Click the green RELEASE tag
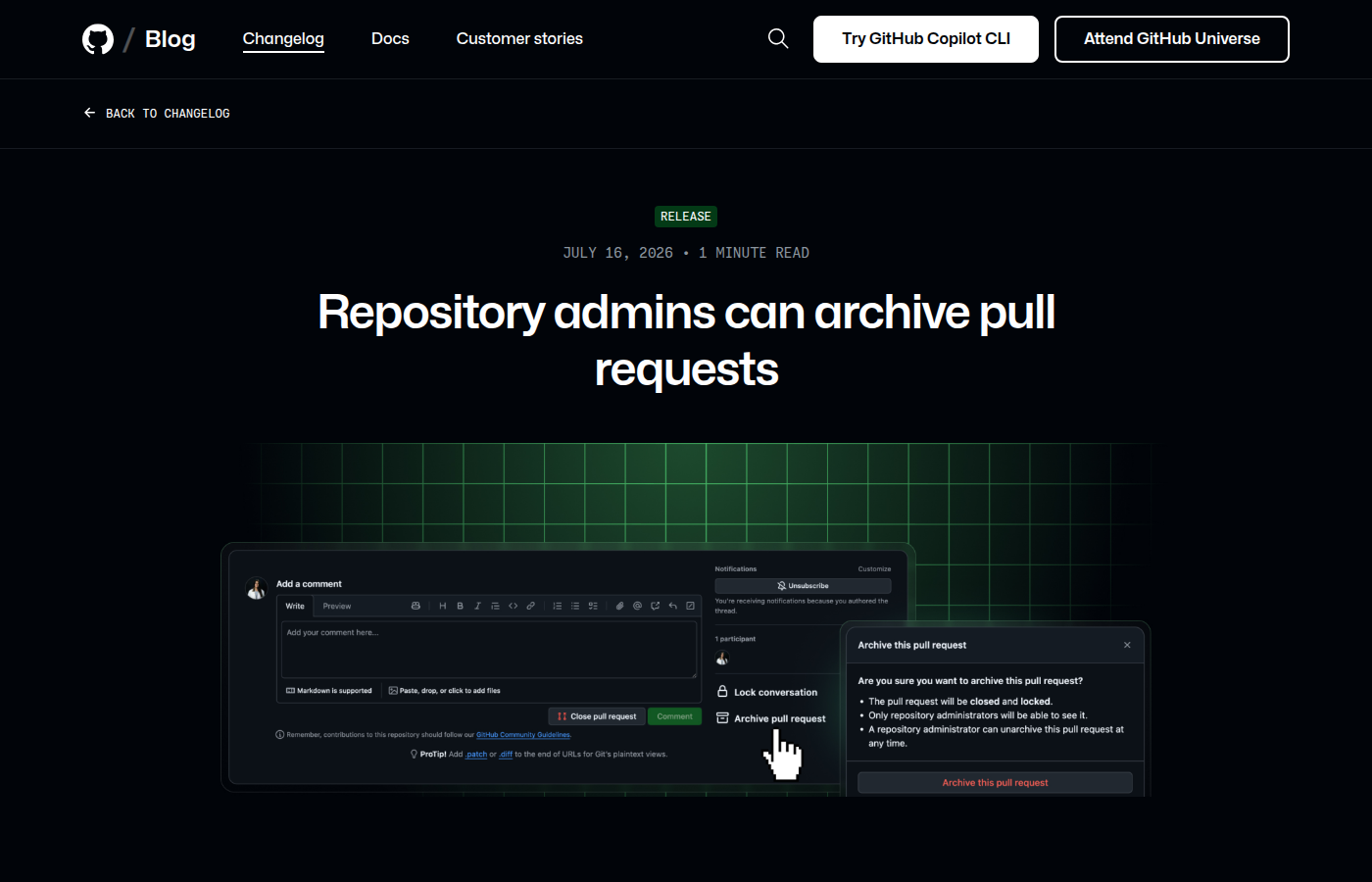This screenshot has width=1372, height=882. (x=686, y=217)
